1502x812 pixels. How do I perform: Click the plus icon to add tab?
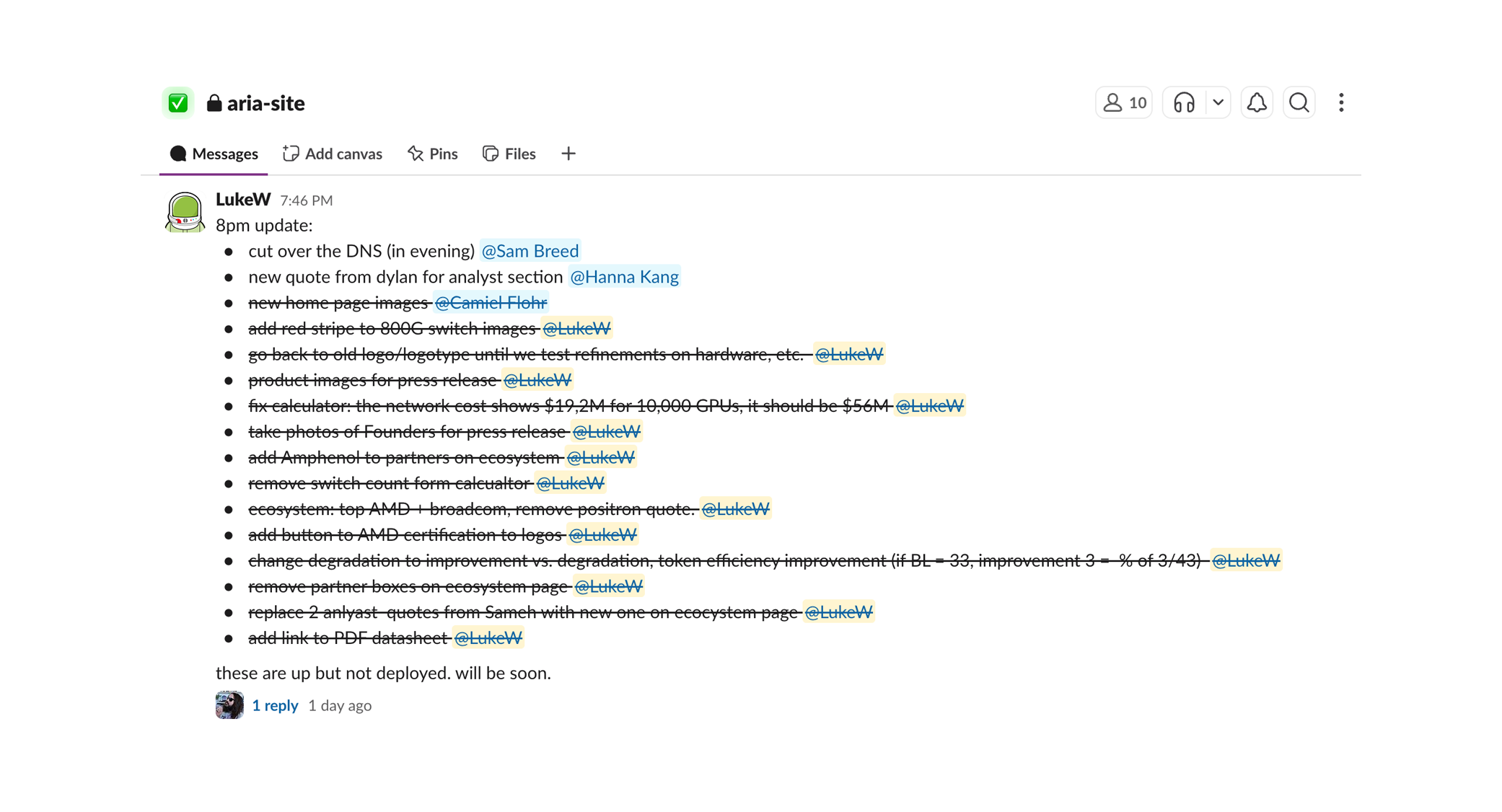[568, 154]
